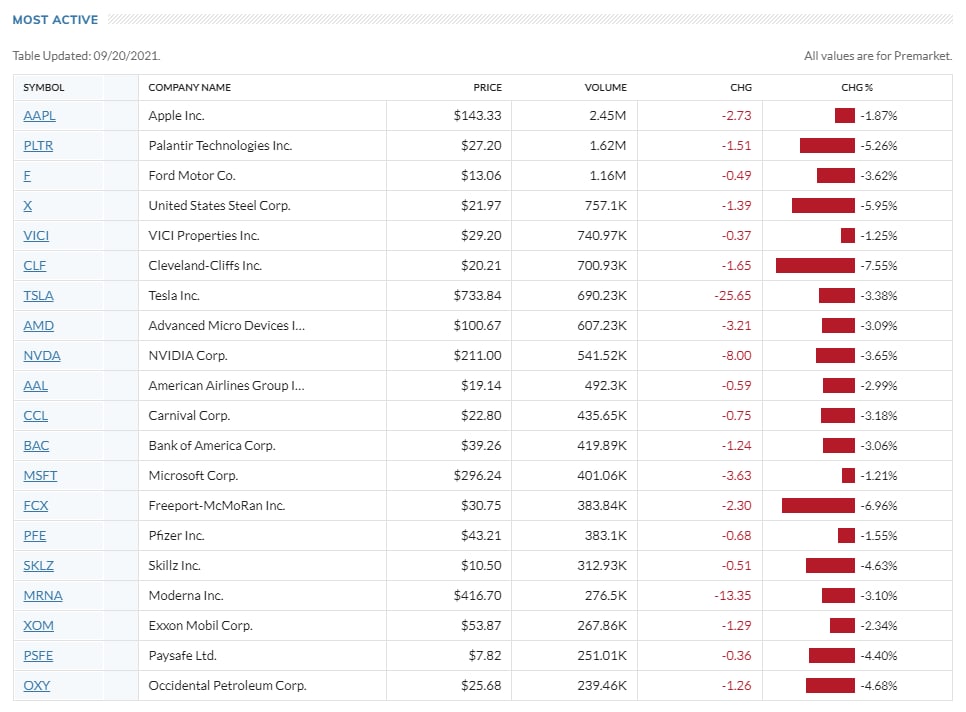Screen dimensions: 966x712
Task: Select Bank of America Corp. cell
Action: [x=212, y=446]
